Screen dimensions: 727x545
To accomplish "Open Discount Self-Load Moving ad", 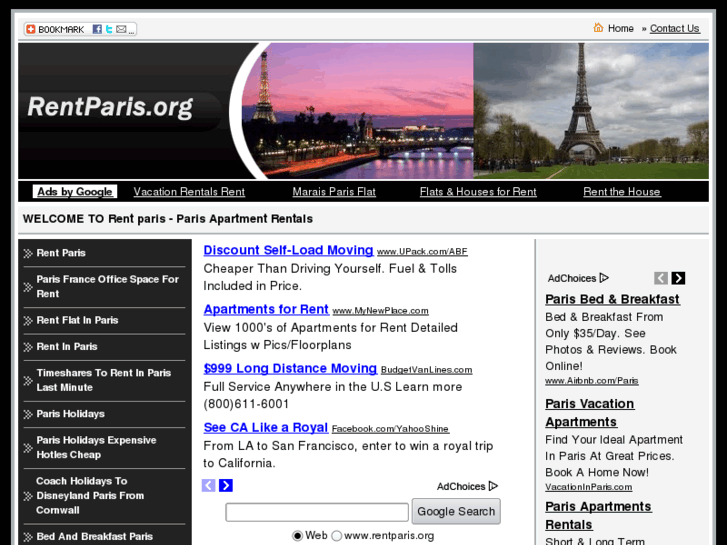I will click(288, 250).
